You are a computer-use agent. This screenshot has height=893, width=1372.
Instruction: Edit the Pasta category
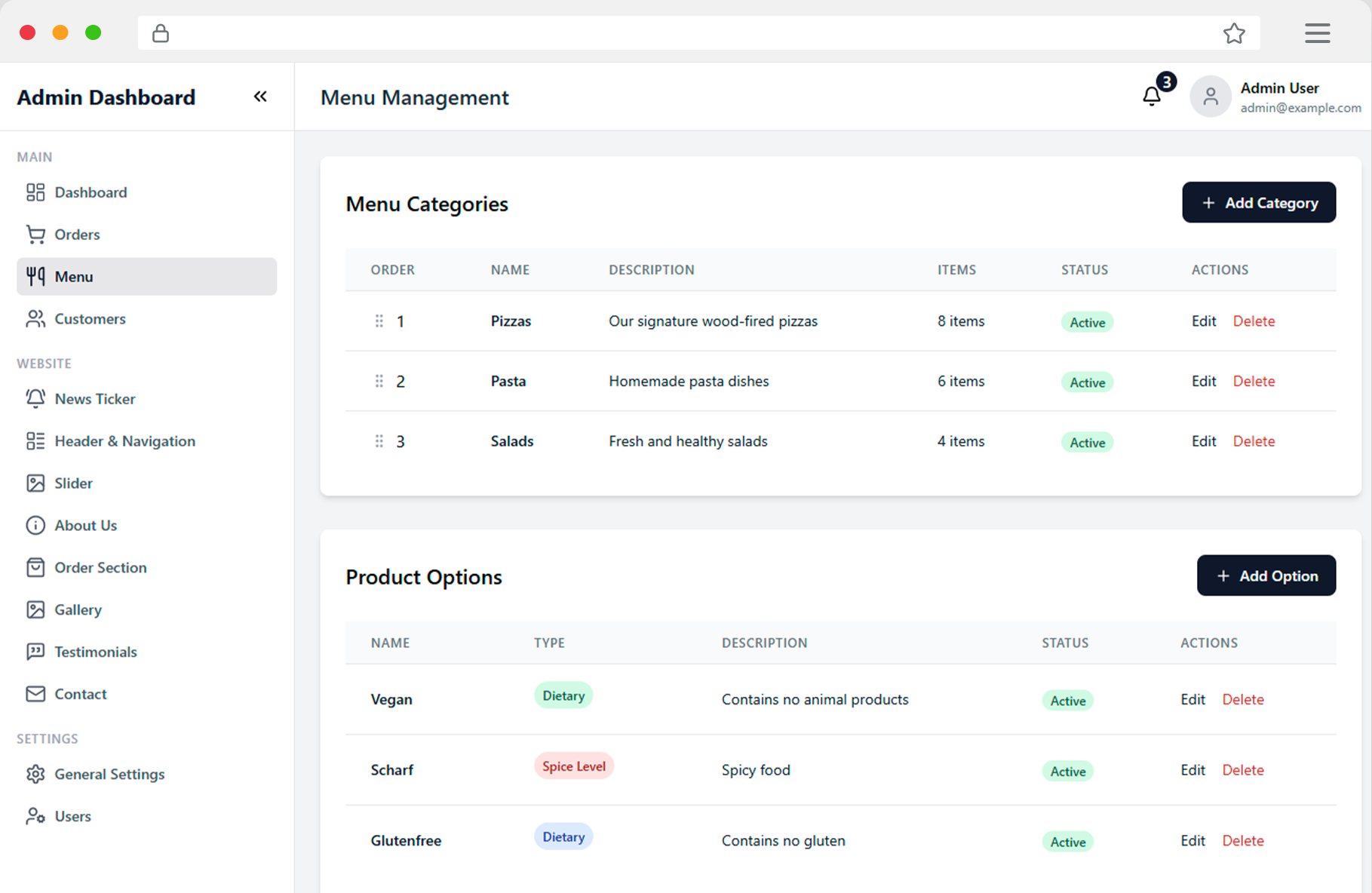coord(1203,381)
